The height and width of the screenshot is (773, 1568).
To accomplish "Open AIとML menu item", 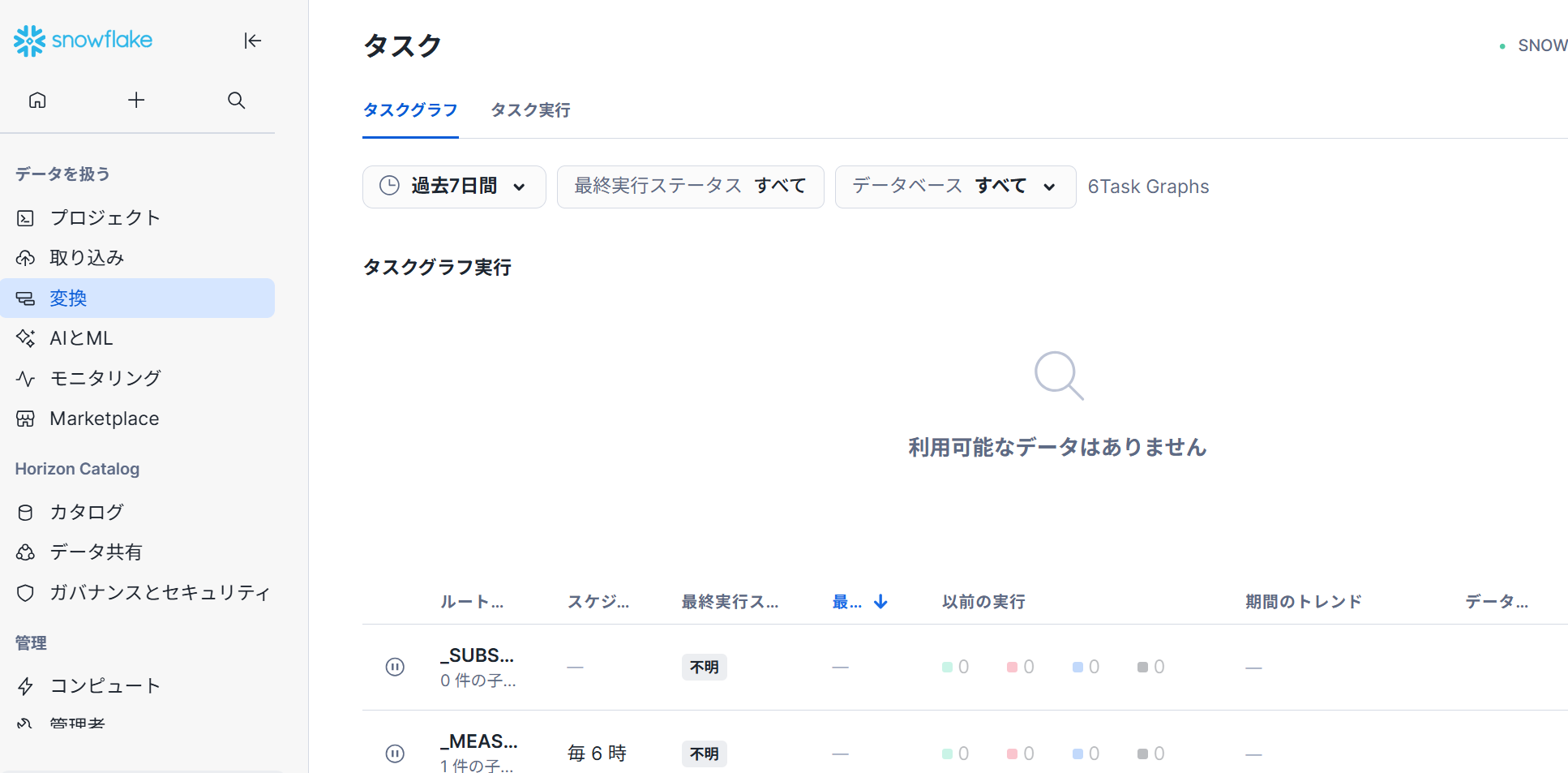I will 137,338.
